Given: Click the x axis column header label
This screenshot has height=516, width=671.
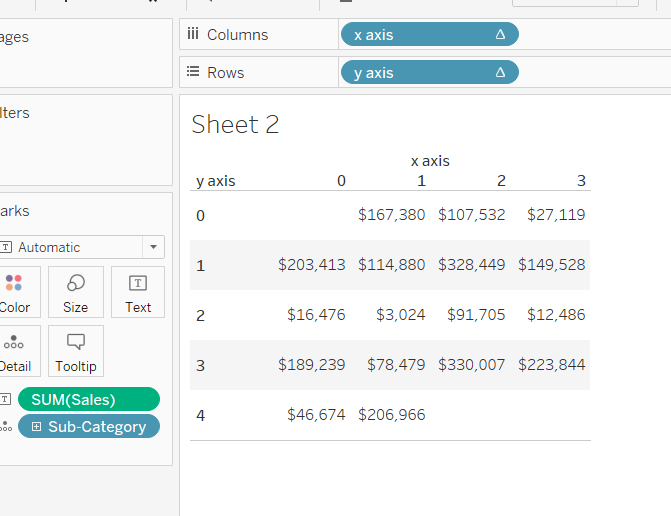Looking at the screenshot, I should tap(430, 160).
